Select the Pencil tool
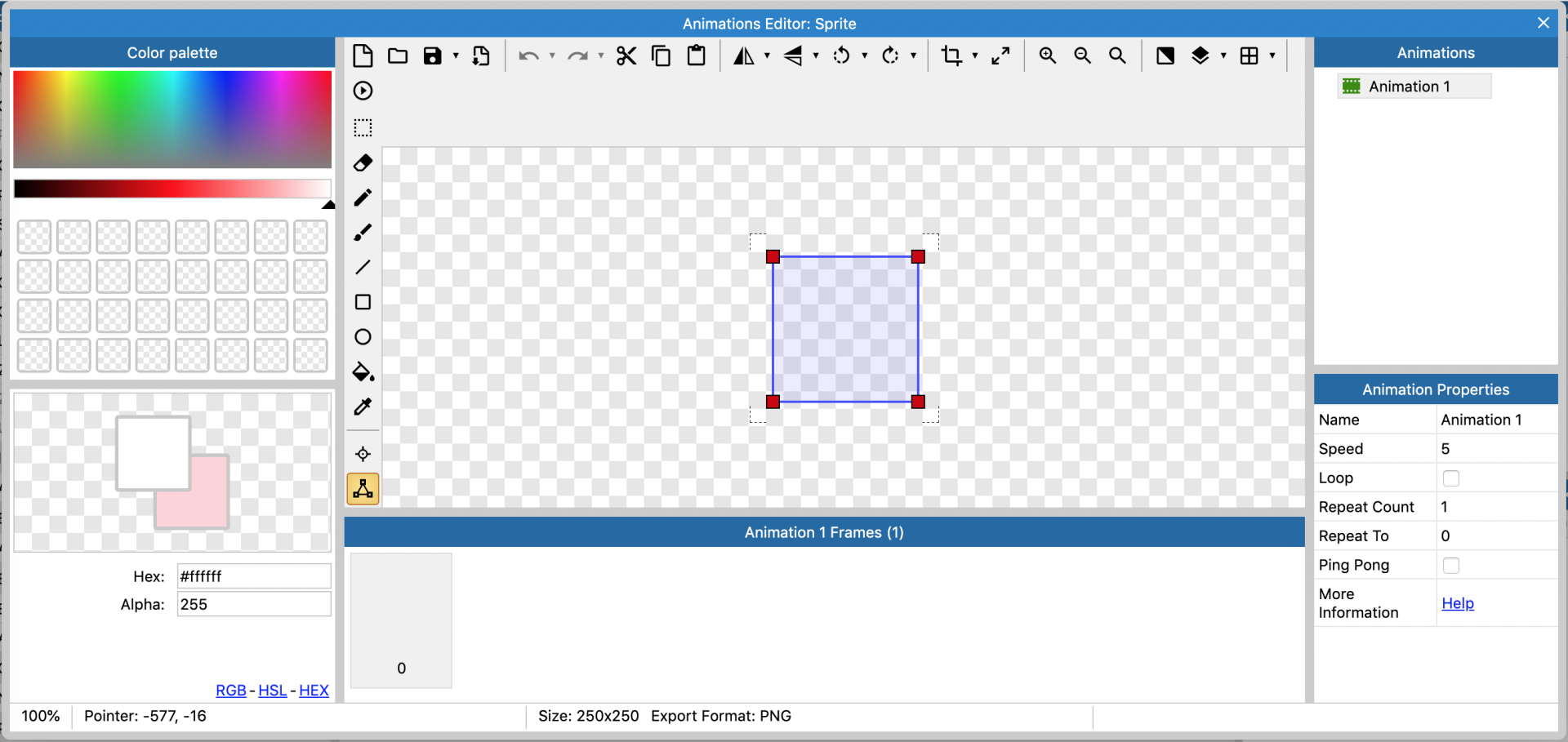The height and width of the screenshot is (742, 1568). pyautogui.click(x=363, y=198)
